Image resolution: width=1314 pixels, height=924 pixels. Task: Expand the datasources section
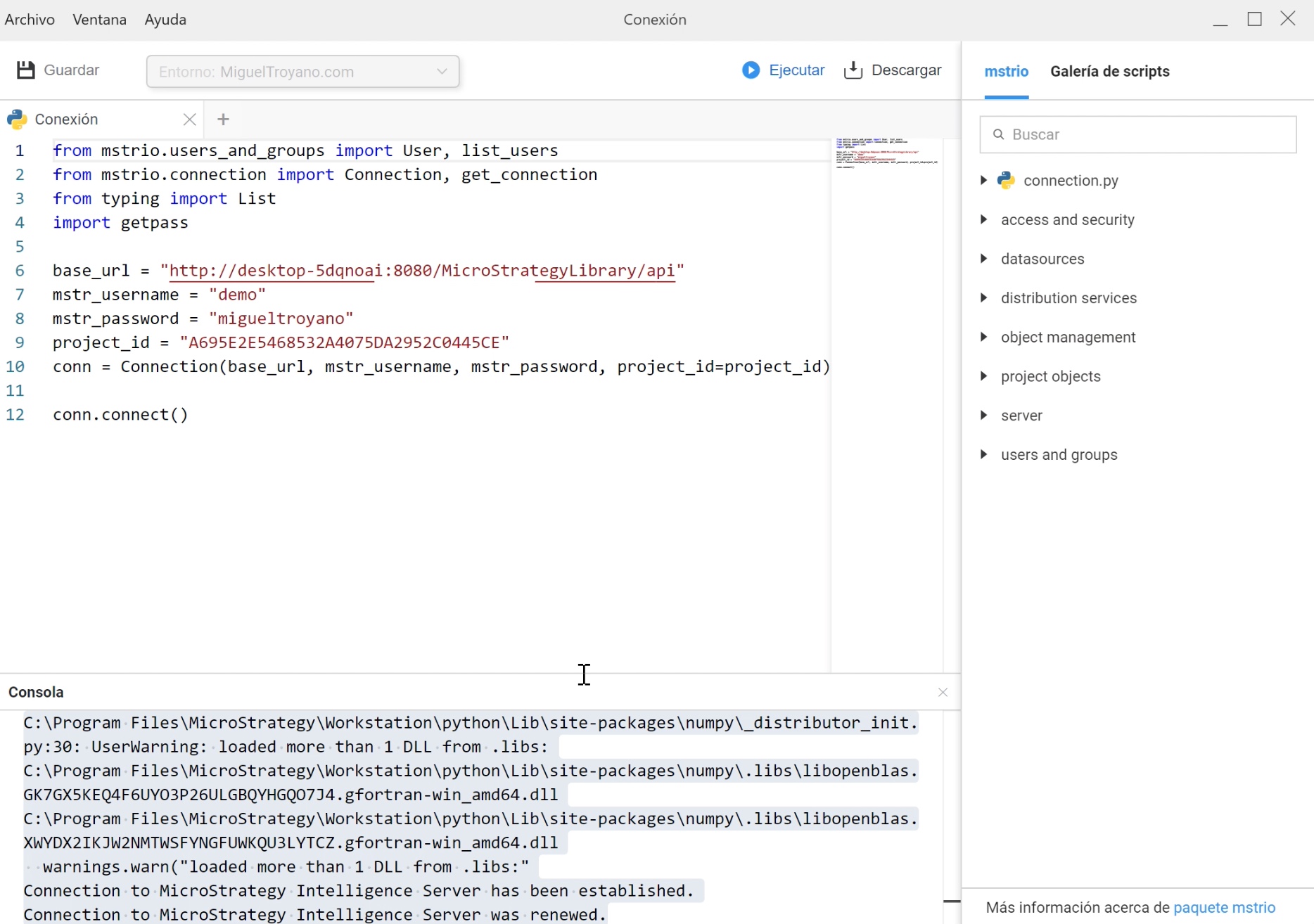click(x=983, y=259)
